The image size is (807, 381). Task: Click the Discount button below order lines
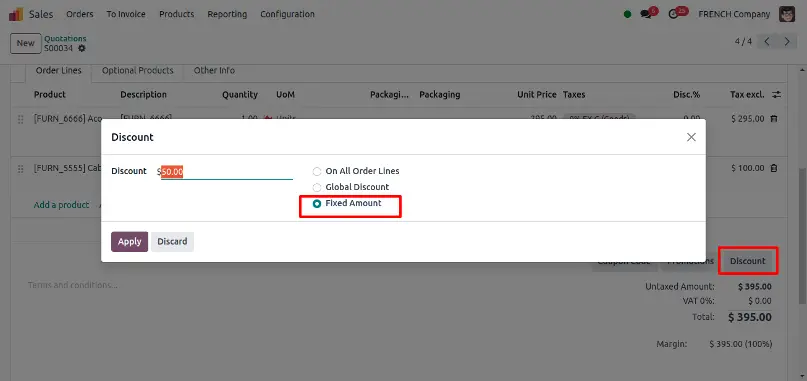coord(747,261)
